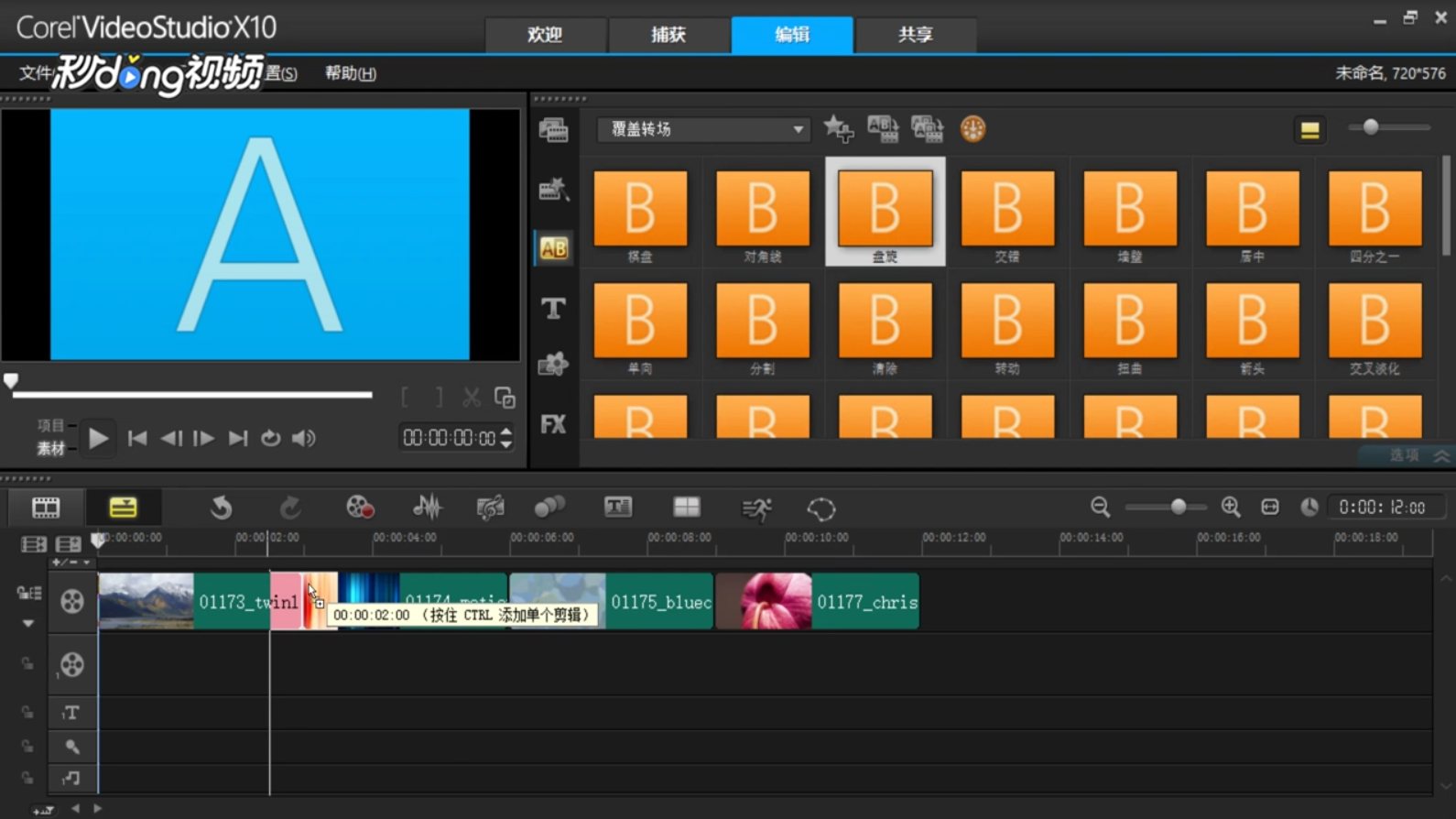Select 素材 (Clip) playback mode
Image resolution: width=1456 pixels, height=819 pixels.
(x=51, y=448)
